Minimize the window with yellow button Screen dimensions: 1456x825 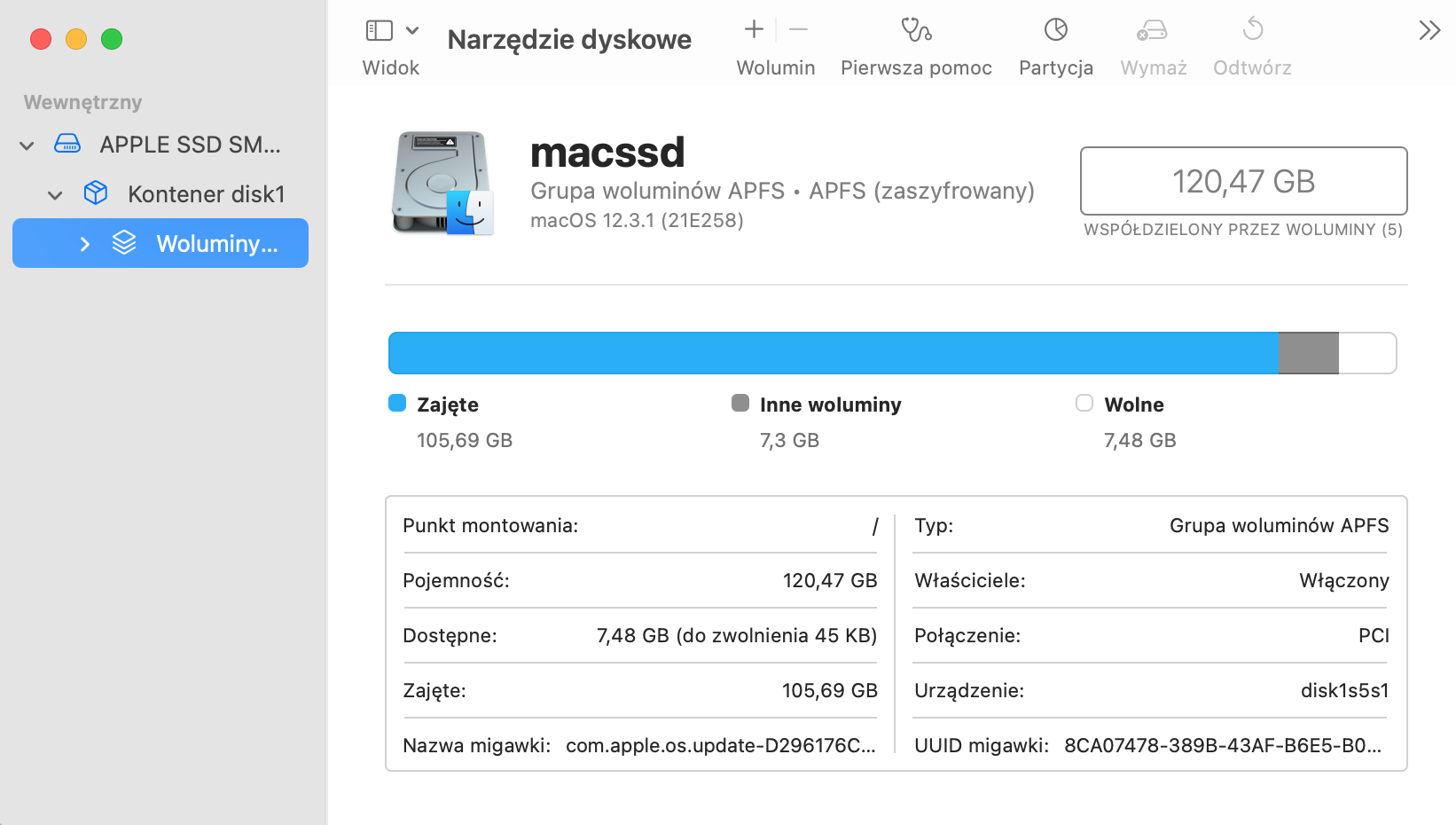76,39
